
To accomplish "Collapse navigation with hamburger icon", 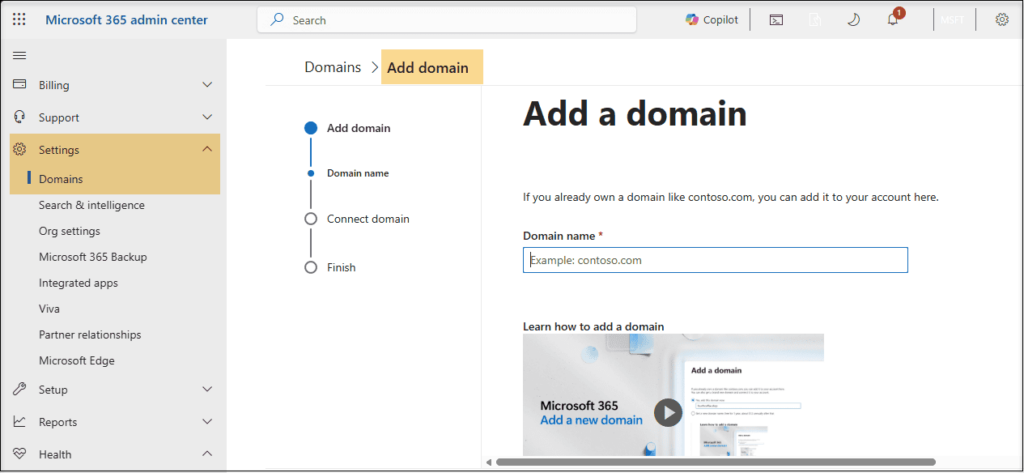I will pos(20,56).
